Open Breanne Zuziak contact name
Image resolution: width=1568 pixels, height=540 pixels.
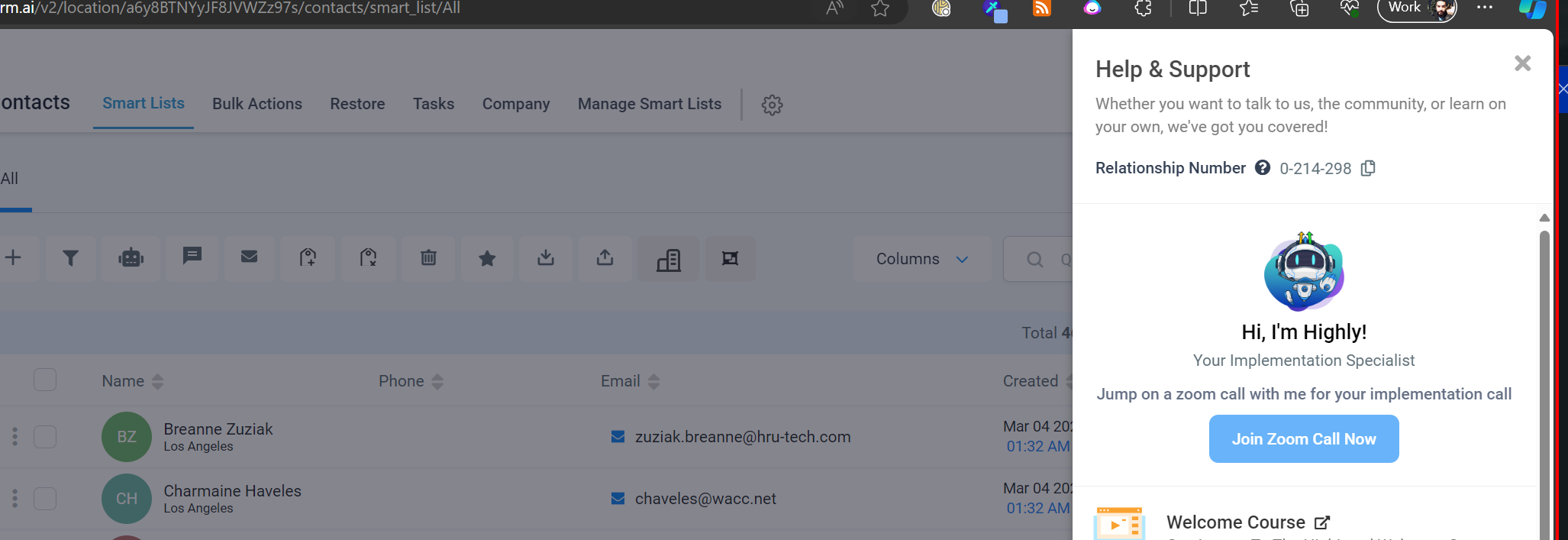[218, 429]
